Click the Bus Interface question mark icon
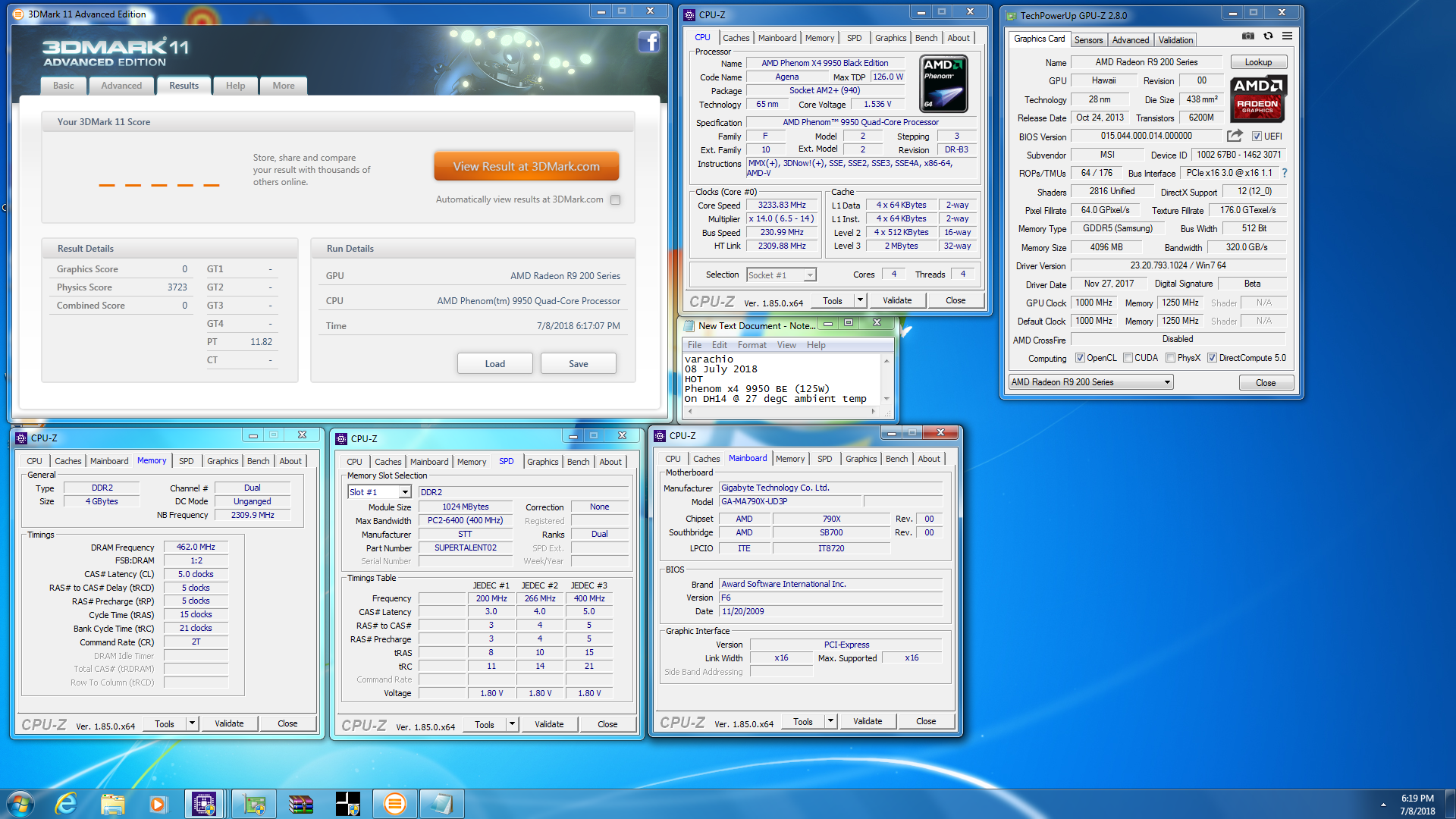This screenshot has height=819, width=1456. (1284, 173)
